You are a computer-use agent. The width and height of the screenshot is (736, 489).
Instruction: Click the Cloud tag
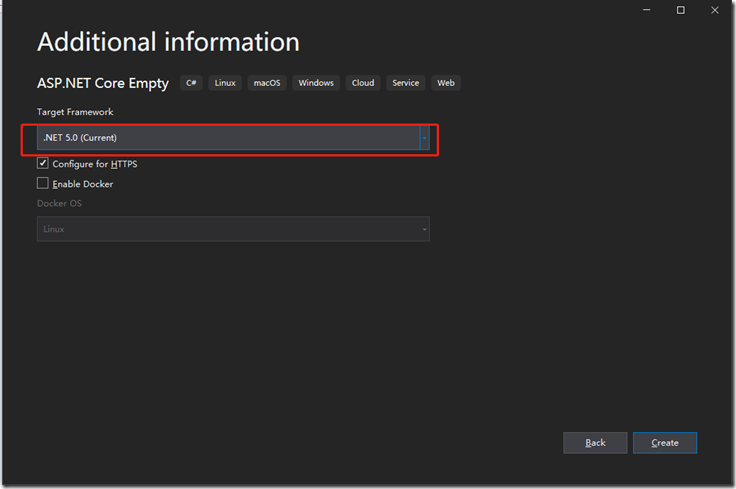[x=363, y=83]
